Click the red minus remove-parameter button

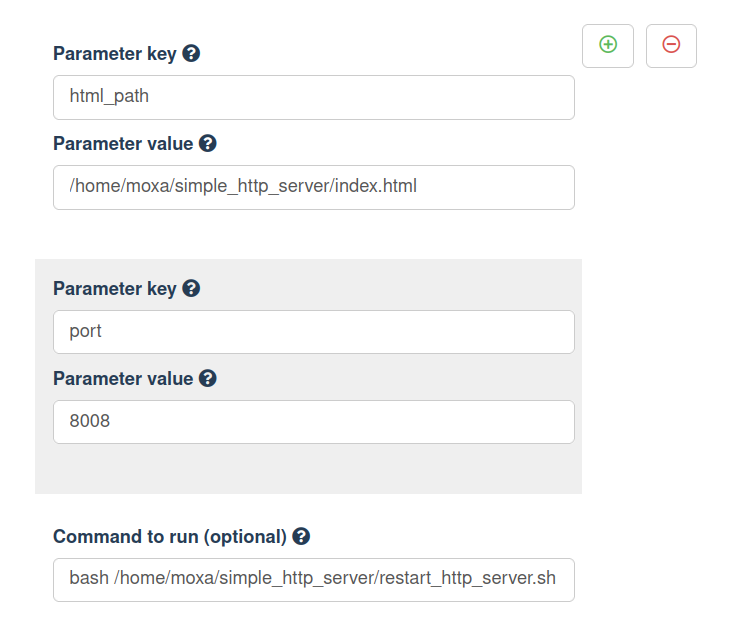[671, 45]
